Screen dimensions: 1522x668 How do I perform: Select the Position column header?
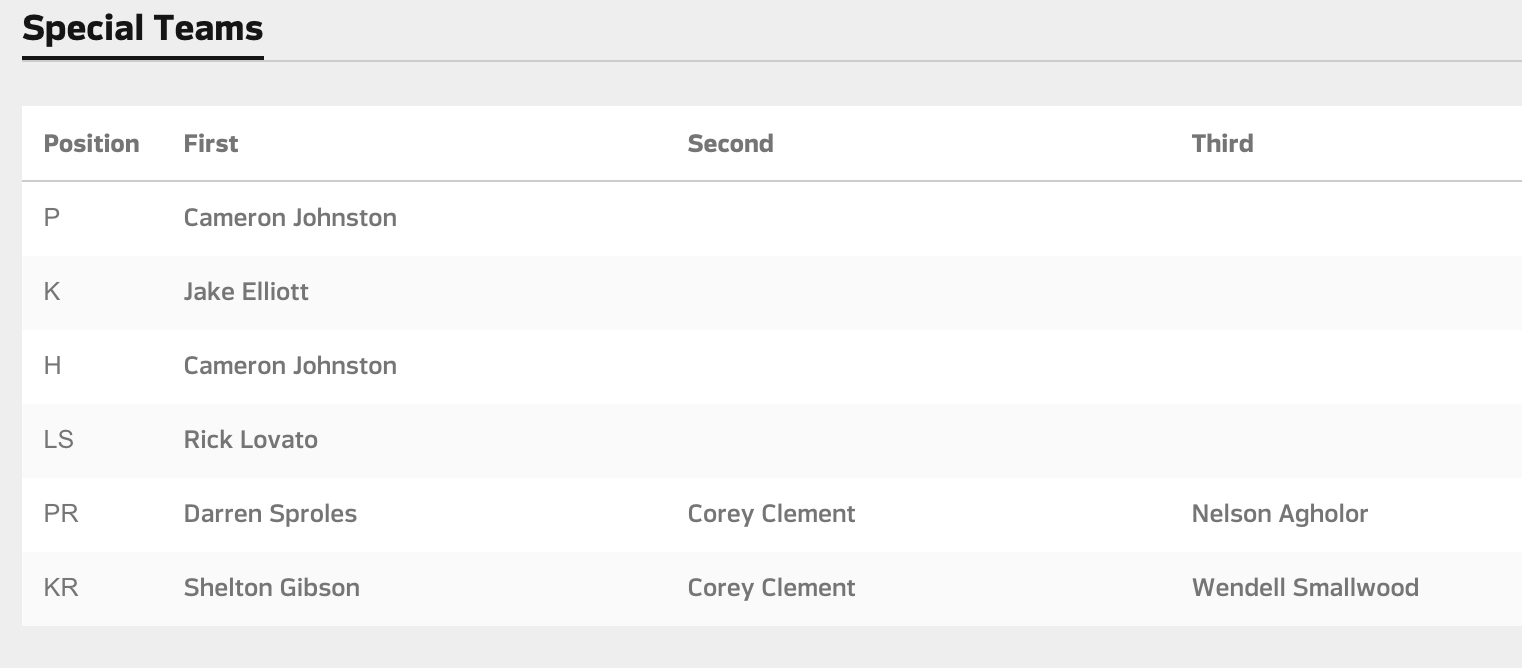tap(91, 144)
